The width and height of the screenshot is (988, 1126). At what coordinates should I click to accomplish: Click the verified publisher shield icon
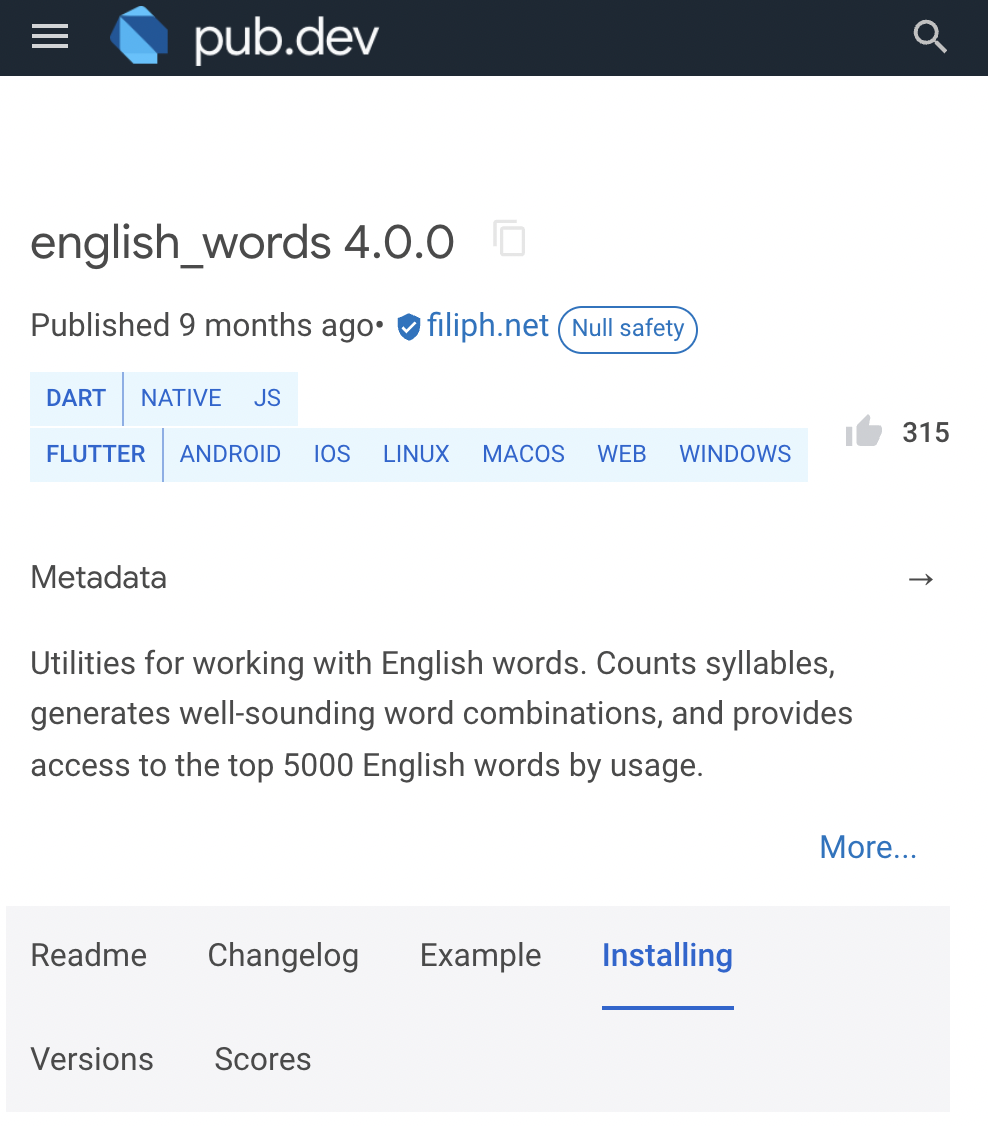409,327
